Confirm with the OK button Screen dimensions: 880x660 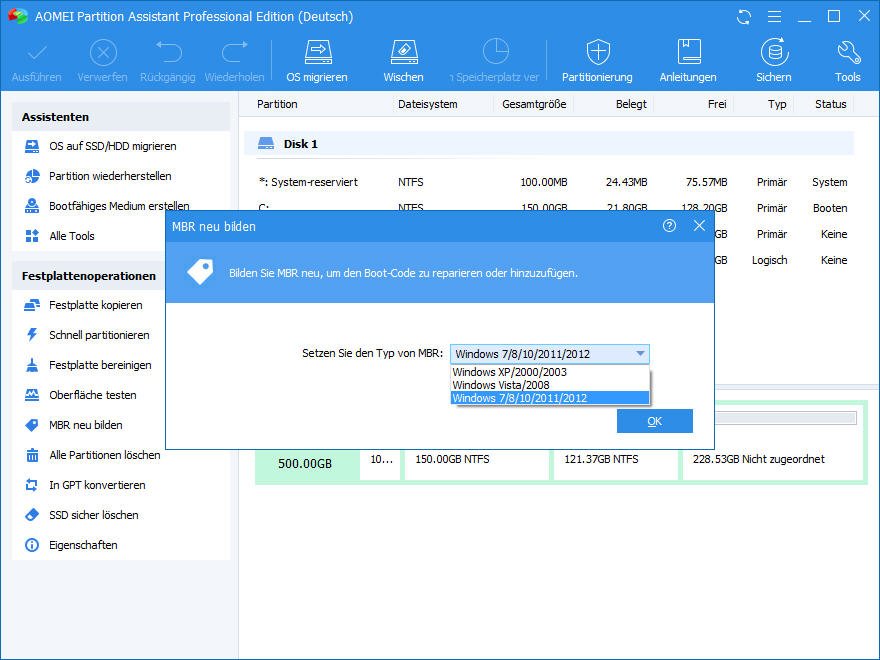pyautogui.click(x=654, y=421)
